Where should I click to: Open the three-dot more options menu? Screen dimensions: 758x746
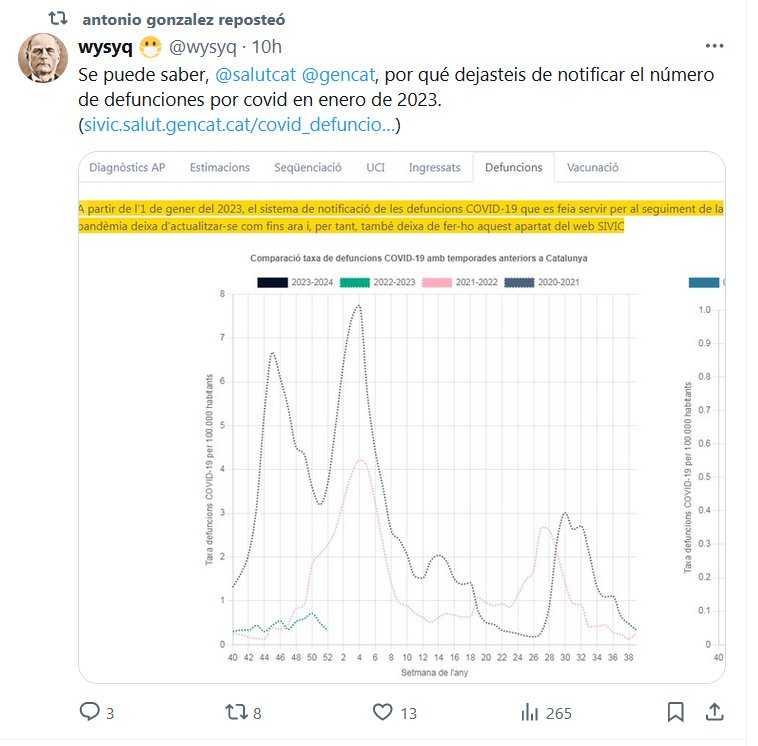tap(714, 46)
